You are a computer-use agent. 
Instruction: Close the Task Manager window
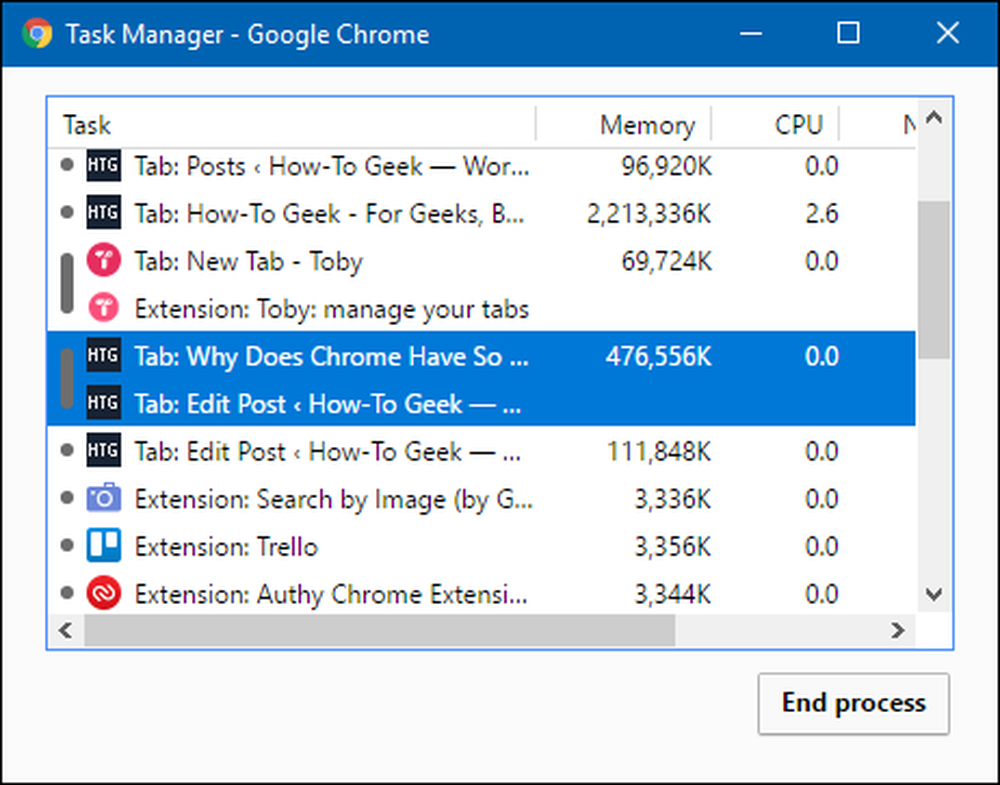tap(948, 33)
